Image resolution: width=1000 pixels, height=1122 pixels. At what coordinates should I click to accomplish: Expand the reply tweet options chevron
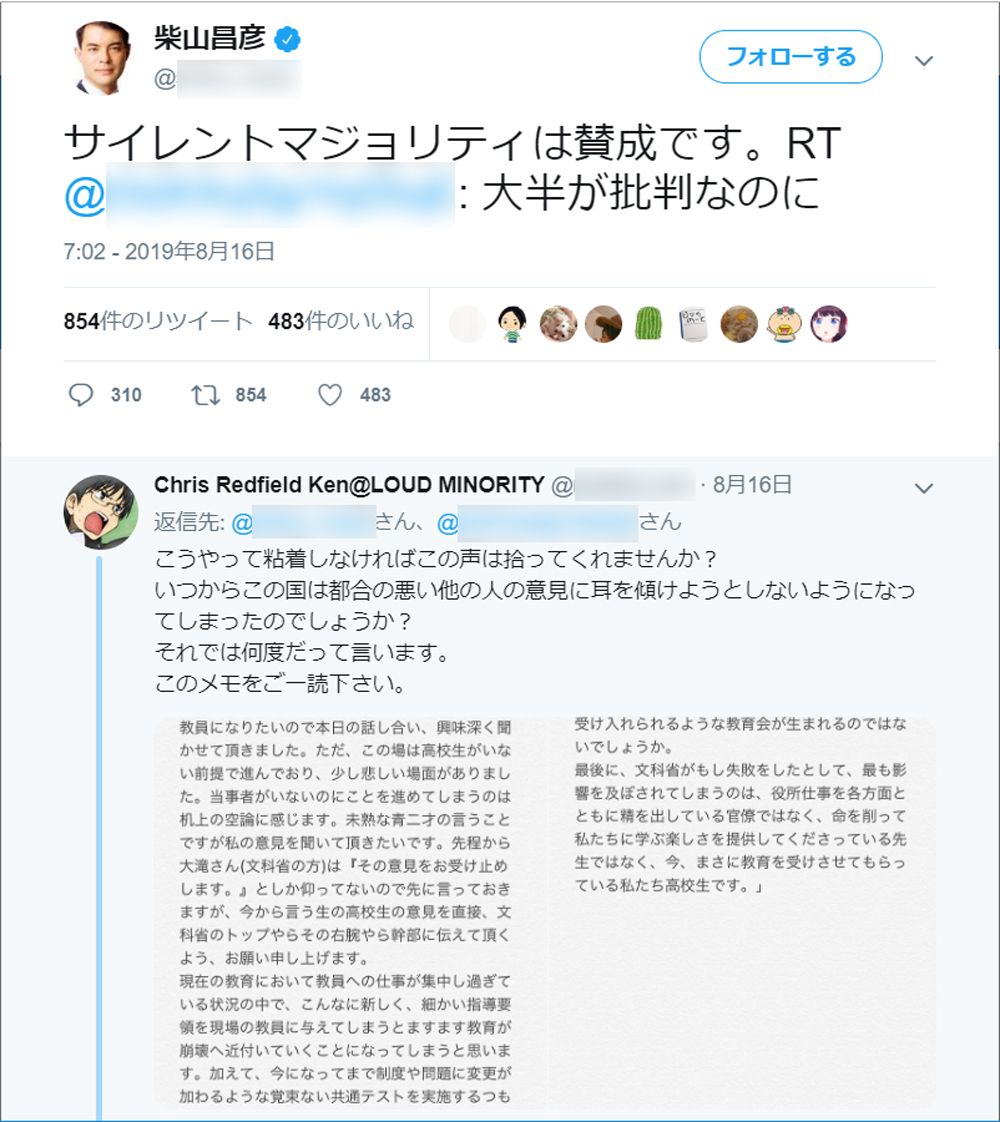coord(924,489)
